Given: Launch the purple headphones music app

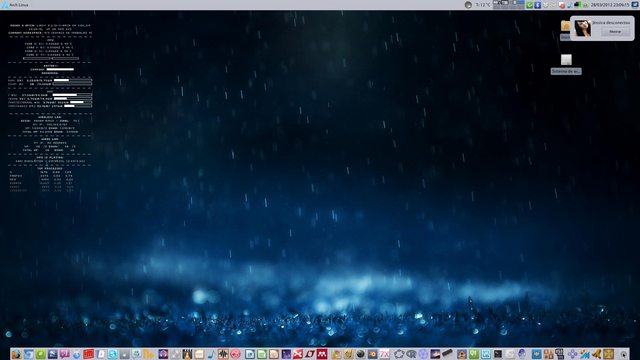Looking at the screenshot, I should pyautogui.click(x=163, y=354).
